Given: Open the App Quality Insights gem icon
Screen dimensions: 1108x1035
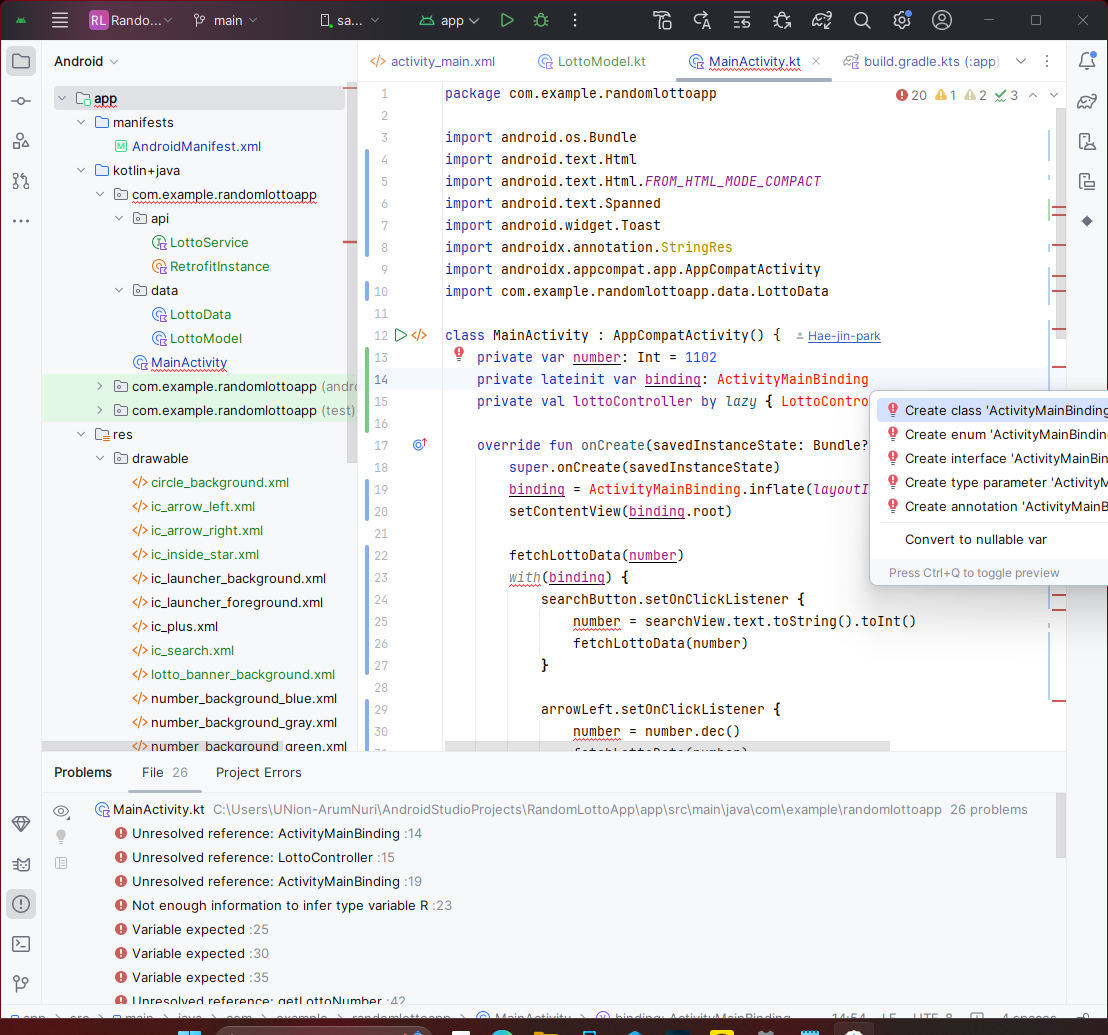Looking at the screenshot, I should click(21, 824).
